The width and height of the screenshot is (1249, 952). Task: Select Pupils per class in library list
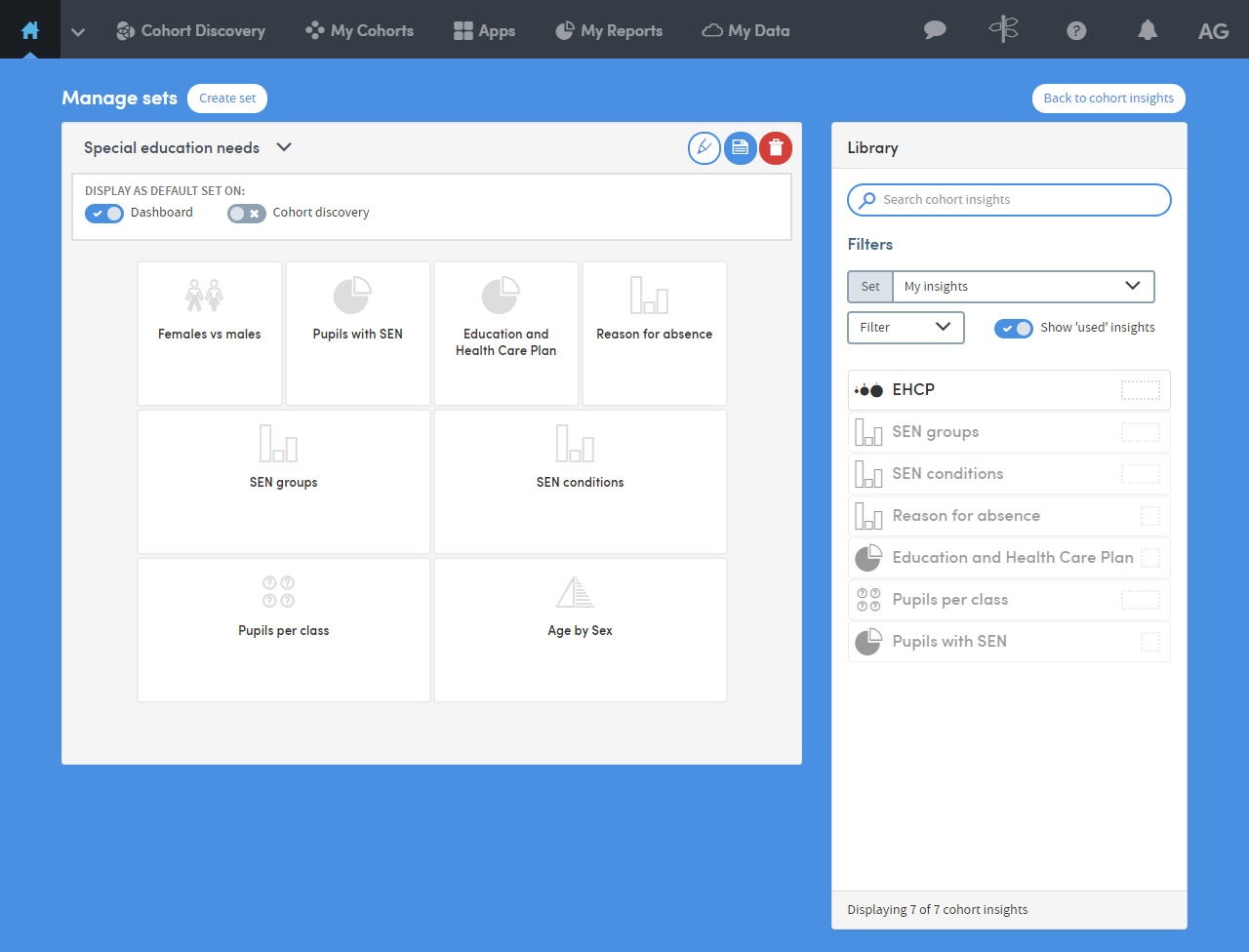point(1009,600)
